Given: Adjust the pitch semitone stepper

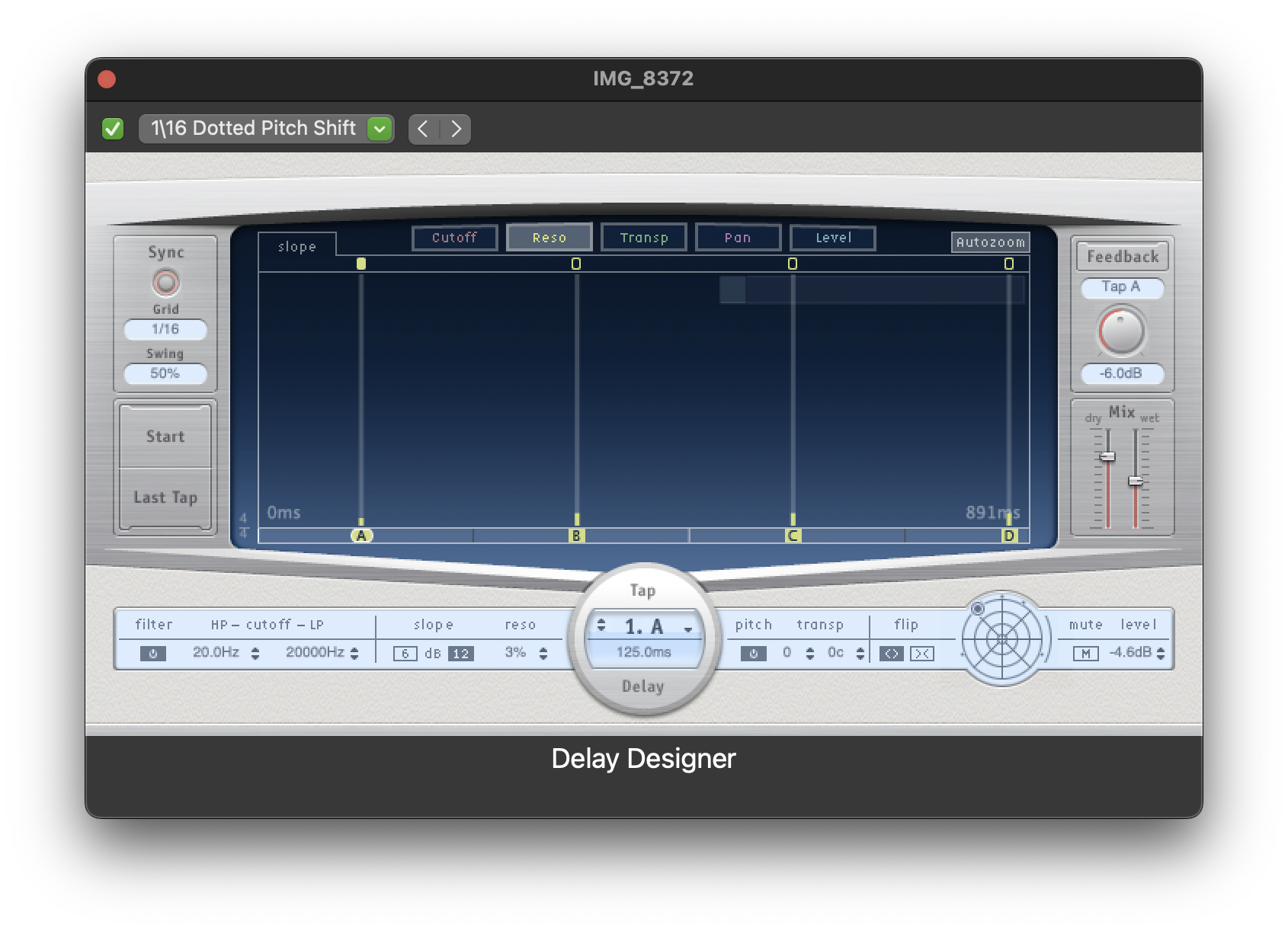Looking at the screenshot, I should [810, 654].
